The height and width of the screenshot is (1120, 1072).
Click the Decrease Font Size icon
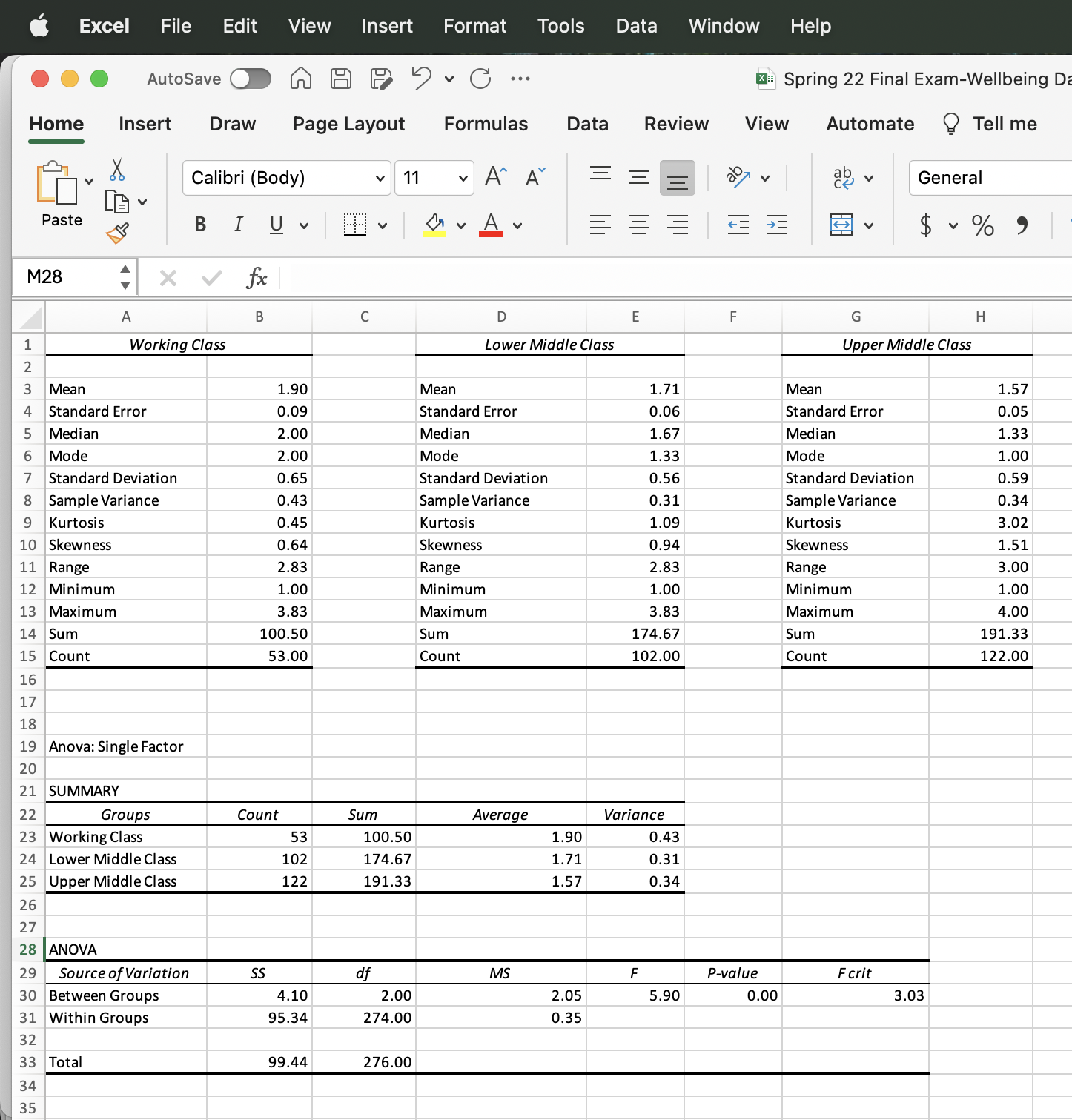[535, 177]
